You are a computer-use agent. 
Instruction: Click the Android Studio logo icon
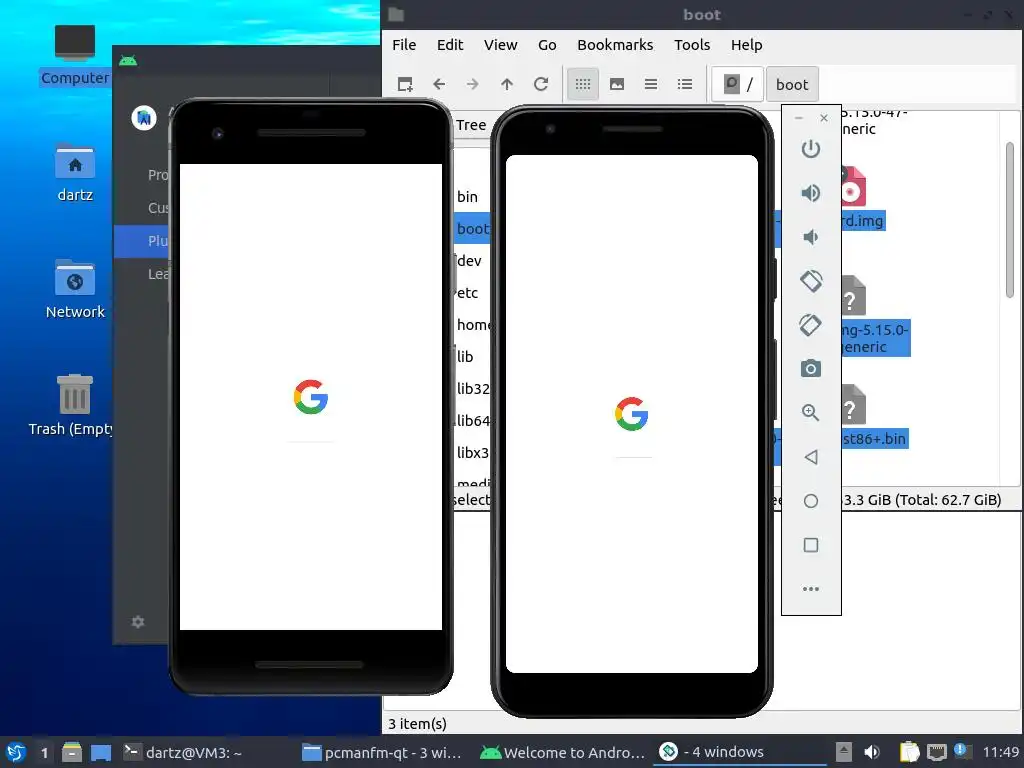click(144, 118)
